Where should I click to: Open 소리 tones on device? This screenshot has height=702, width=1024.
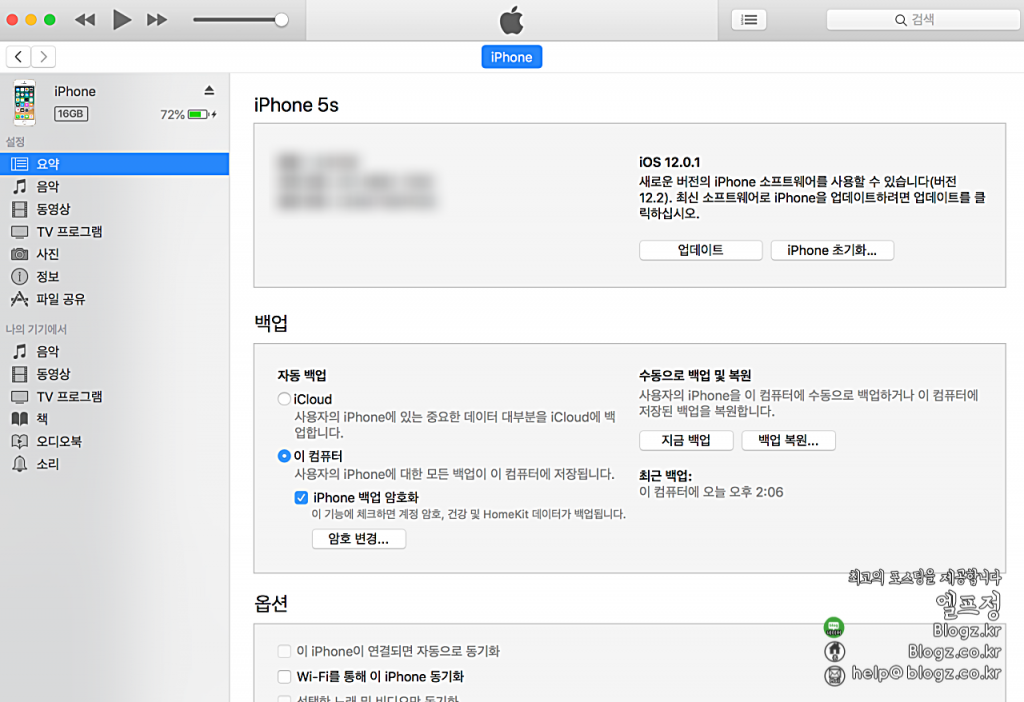click(114, 464)
